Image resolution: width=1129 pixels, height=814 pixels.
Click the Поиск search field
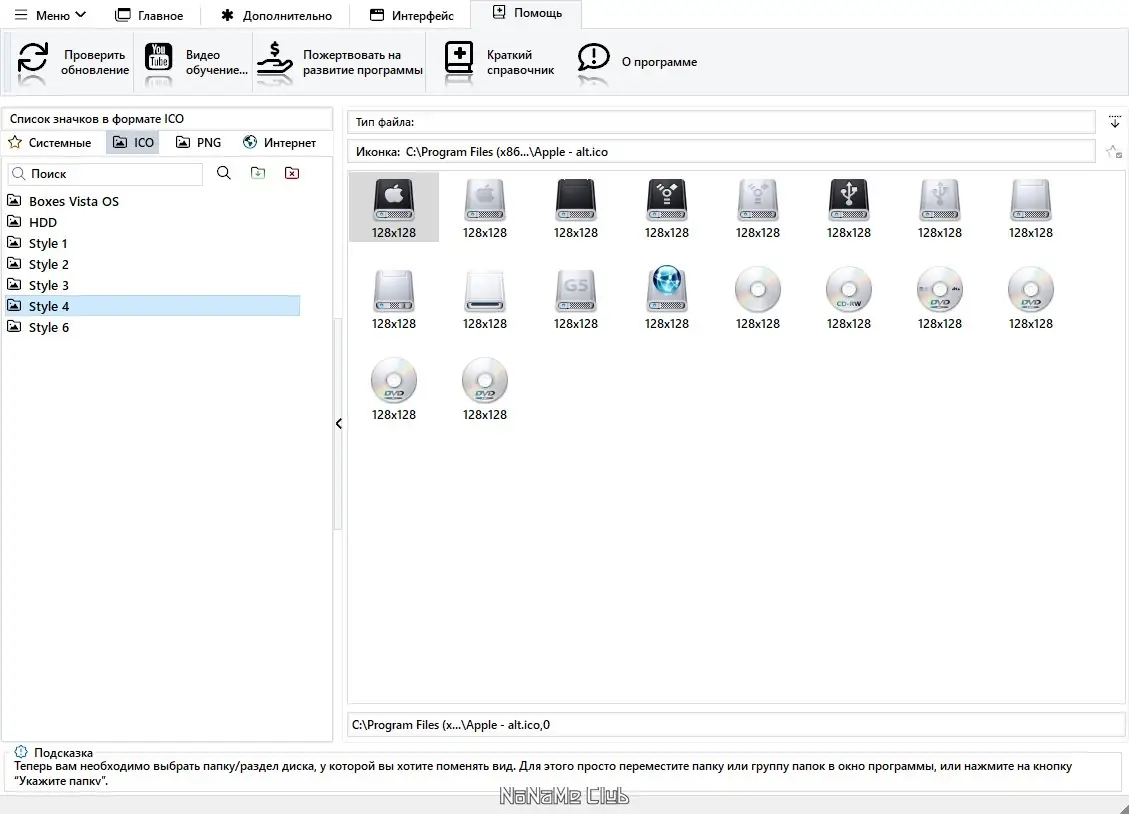pyautogui.click(x=105, y=173)
